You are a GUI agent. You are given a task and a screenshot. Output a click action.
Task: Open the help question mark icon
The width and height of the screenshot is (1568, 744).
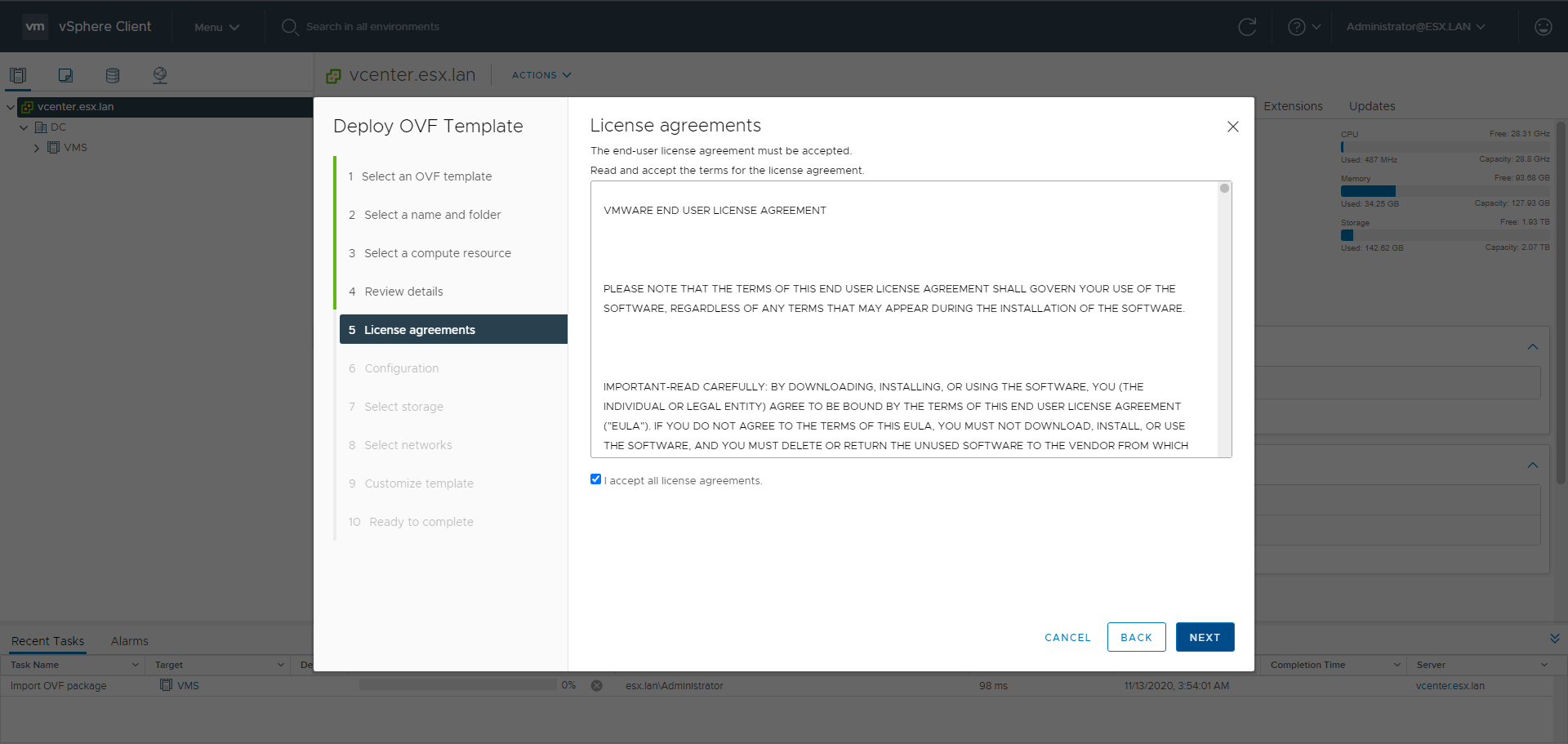point(1296,27)
